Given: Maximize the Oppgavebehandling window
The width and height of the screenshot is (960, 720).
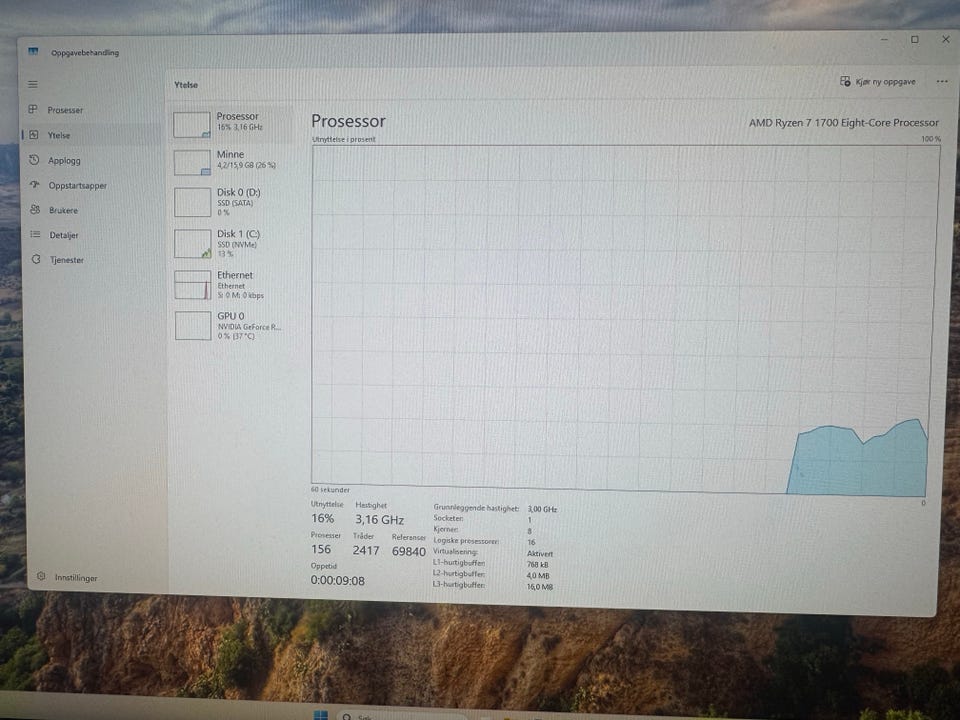Looking at the screenshot, I should coord(915,39).
